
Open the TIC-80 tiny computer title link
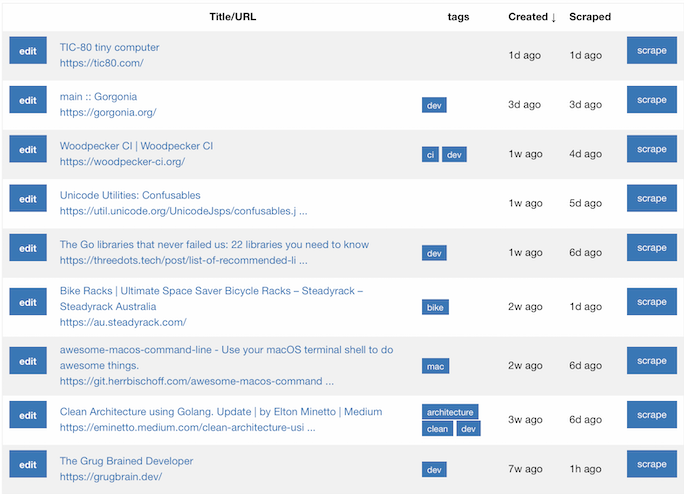tap(109, 47)
